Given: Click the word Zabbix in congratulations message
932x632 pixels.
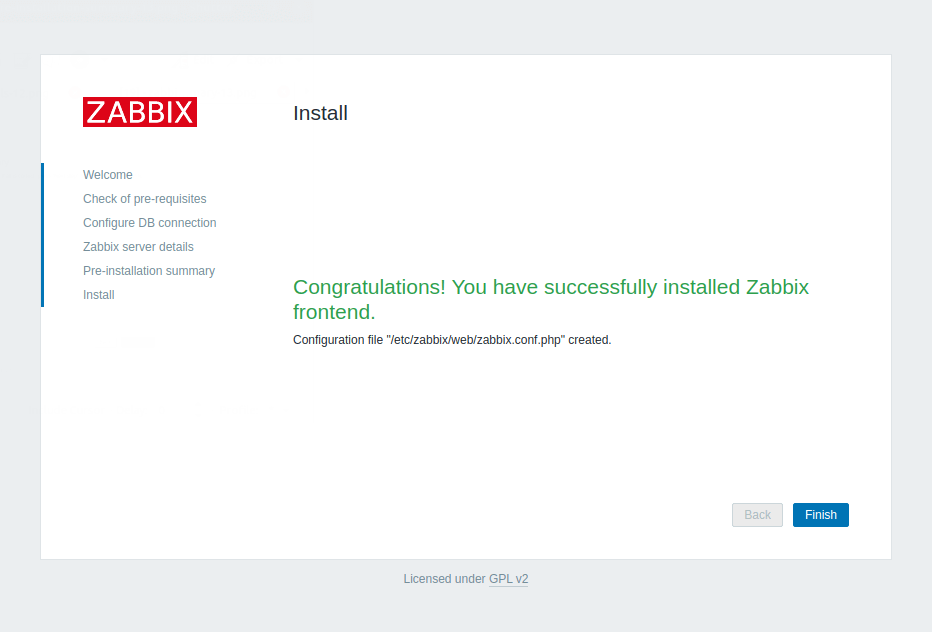Looking at the screenshot, I should click(777, 287).
